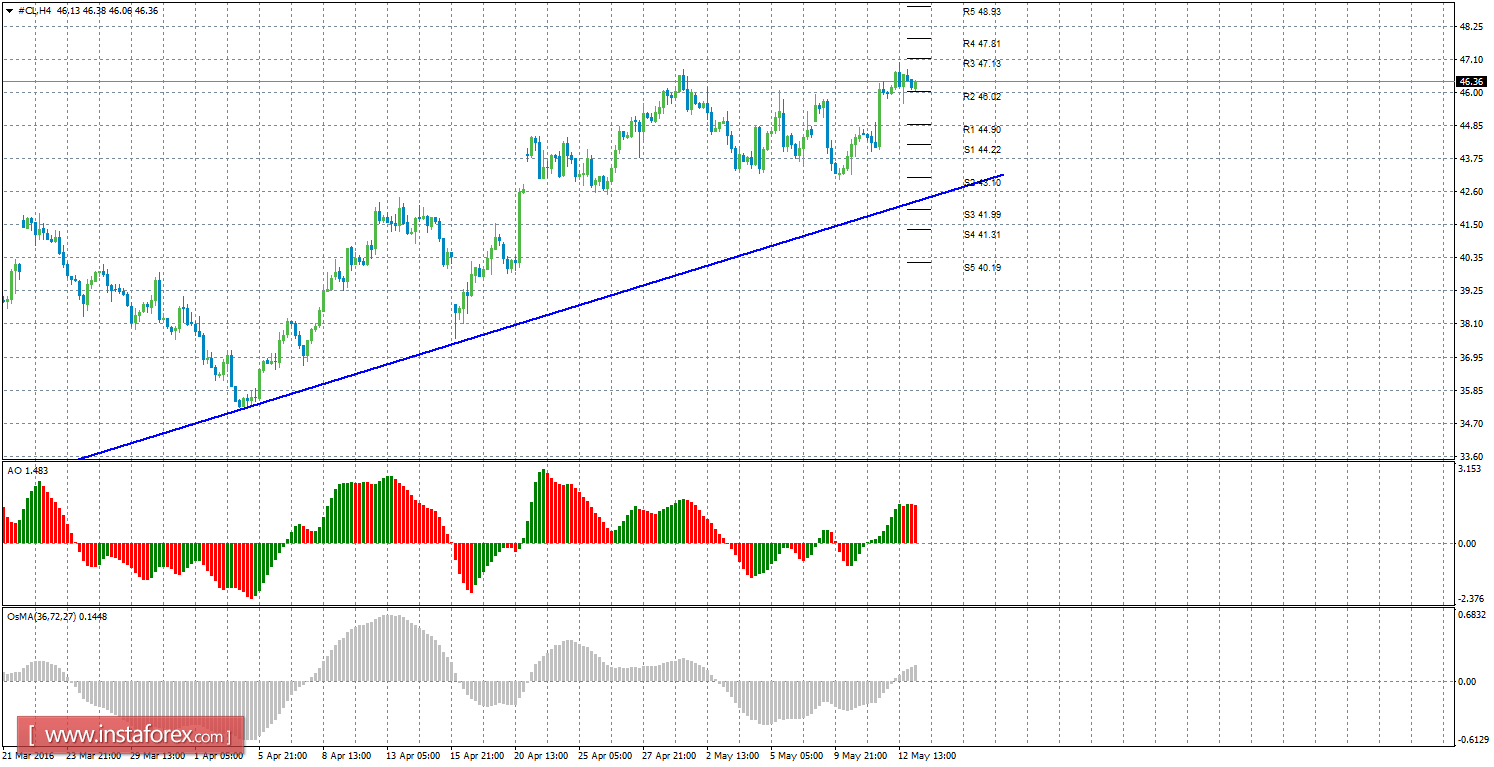Viewport: 1494px width, 767px height.
Task: Click the R2 46.02 resistance label
Action: [x=981, y=97]
